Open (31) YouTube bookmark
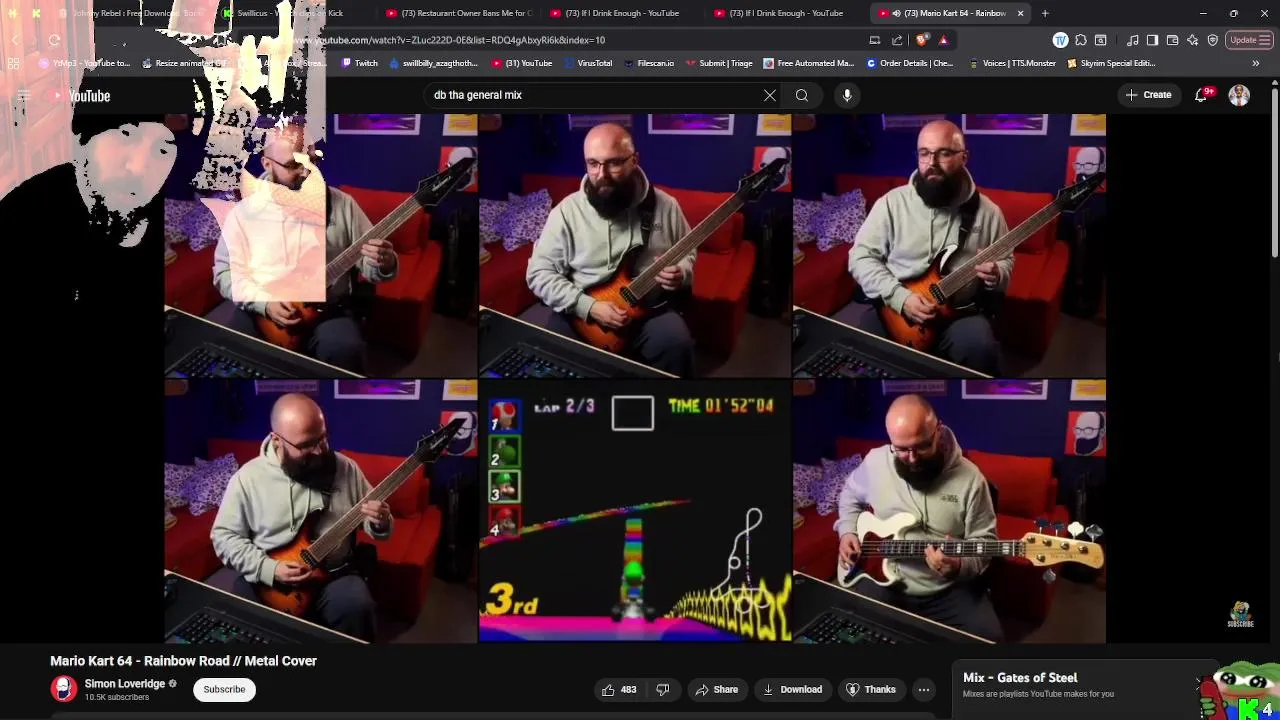This screenshot has width=1280, height=720. point(521,63)
